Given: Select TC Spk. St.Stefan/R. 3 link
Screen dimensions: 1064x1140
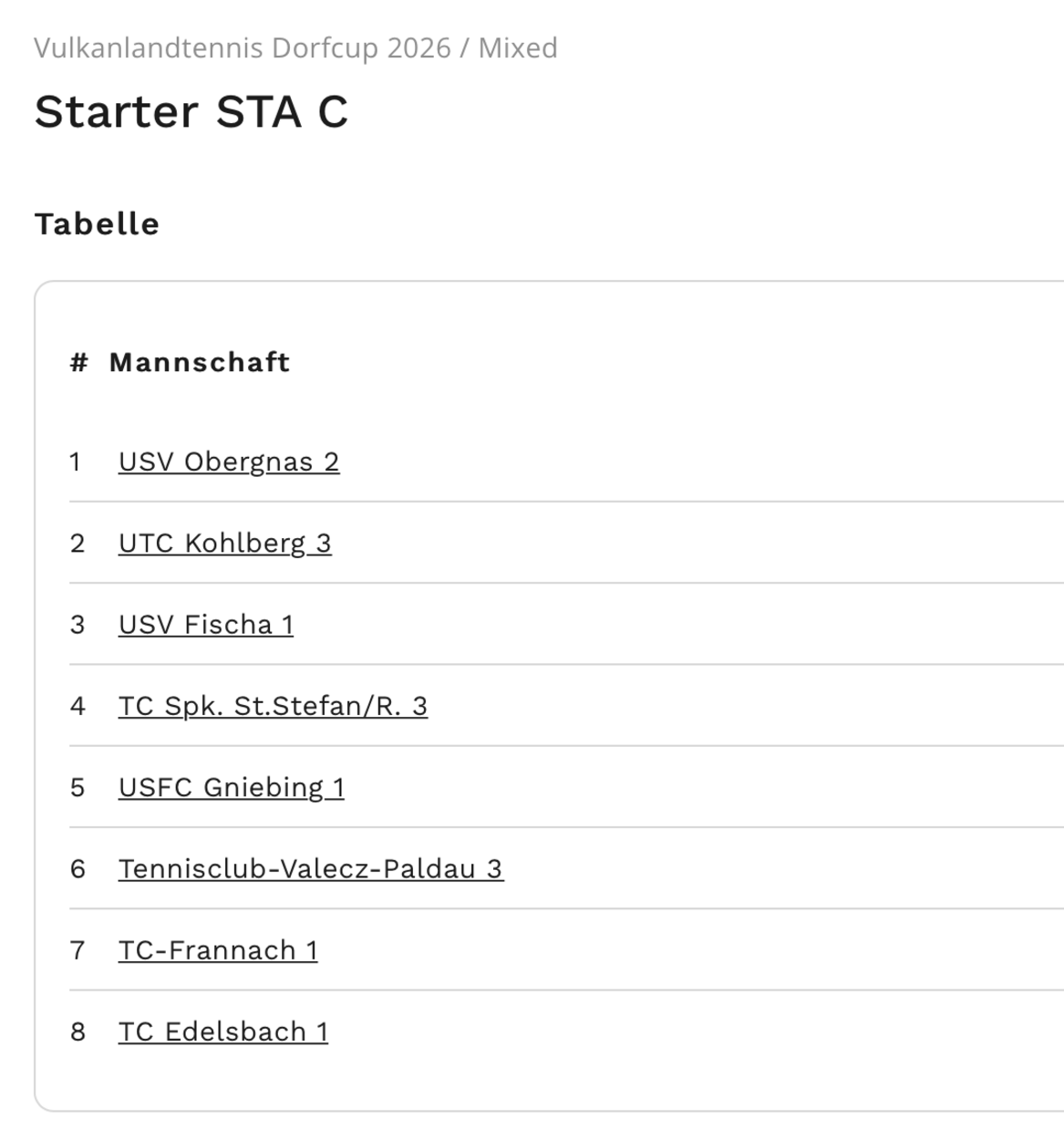Looking at the screenshot, I should 273,706.
